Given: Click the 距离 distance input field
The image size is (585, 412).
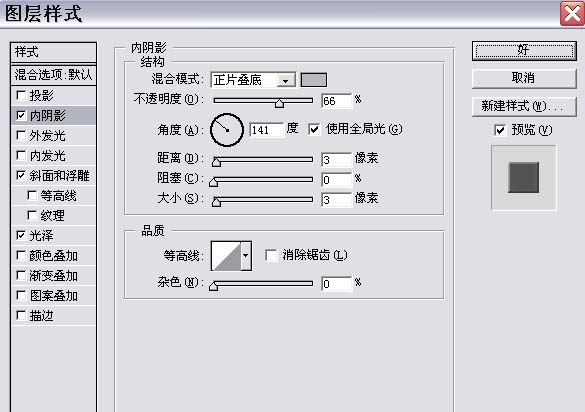Looking at the screenshot, I should (x=336, y=160).
